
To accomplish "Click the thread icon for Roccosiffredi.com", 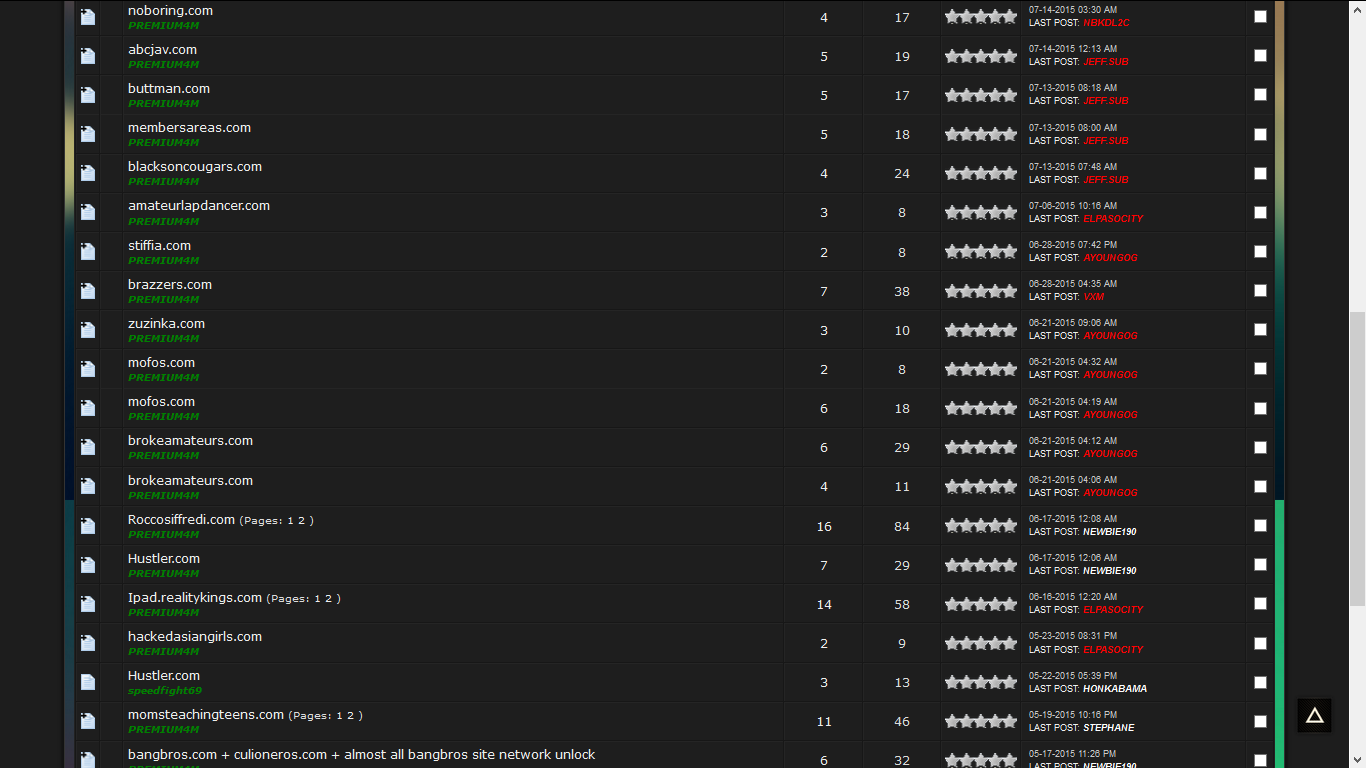I will pyautogui.click(x=88, y=526).
